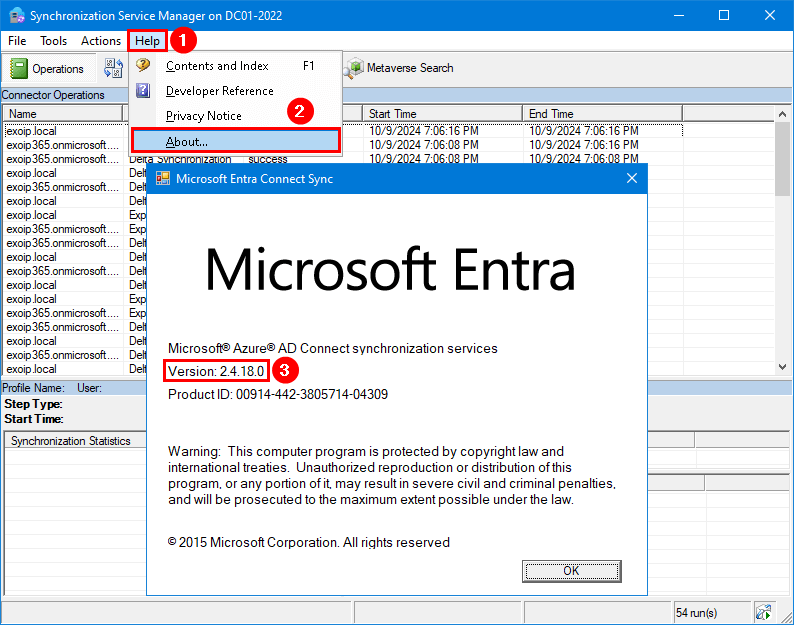Click the Developer Reference book icon

pos(143,90)
